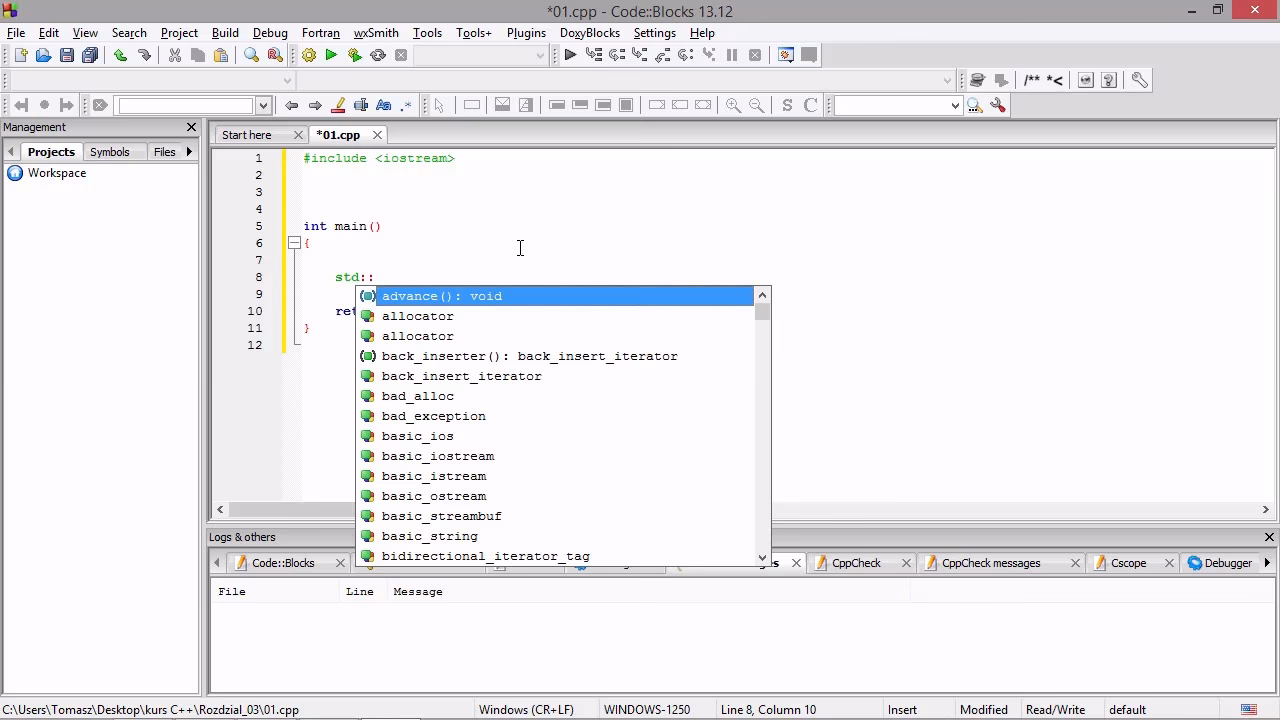Viewport: 1280px width, 720px height.
Task: Click the DoxyBlocks block comment icon
Action: 1032,80
